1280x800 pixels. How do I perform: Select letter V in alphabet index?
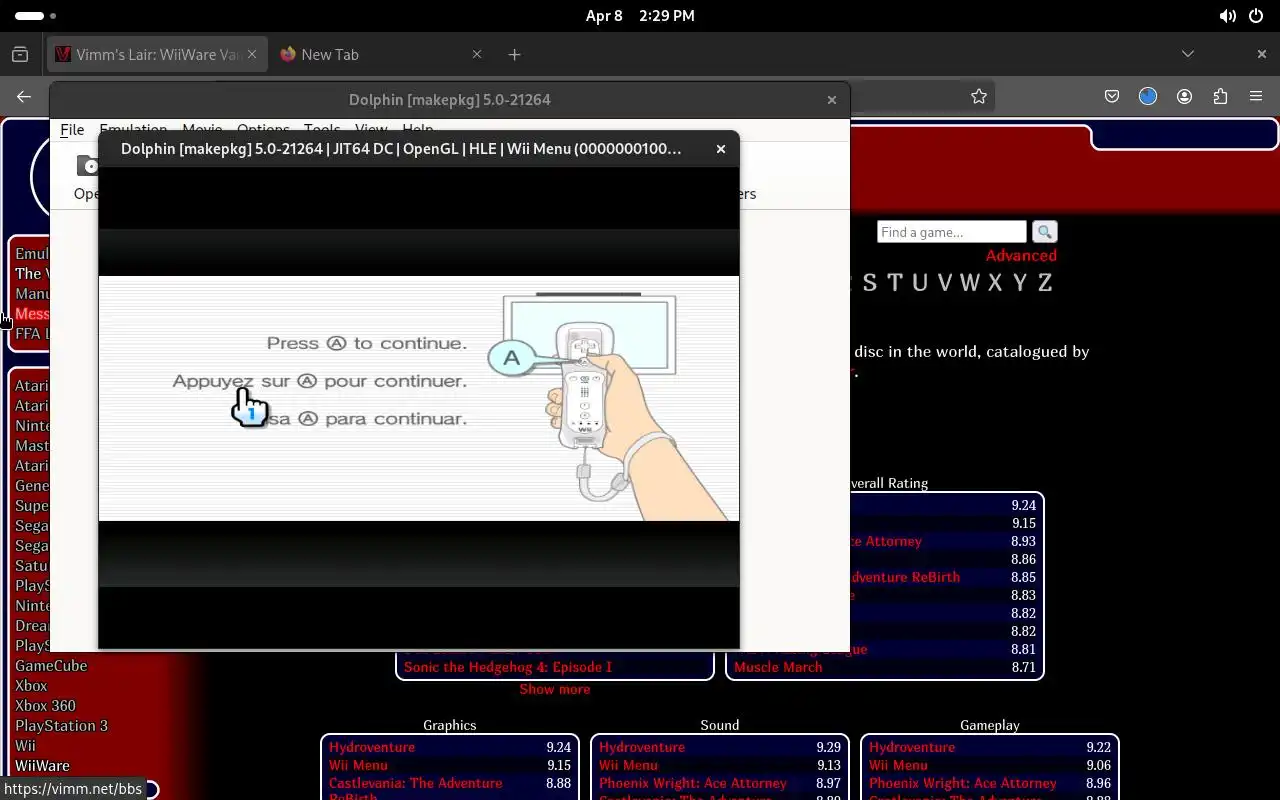pyautogui.click(x=944, y=283)
